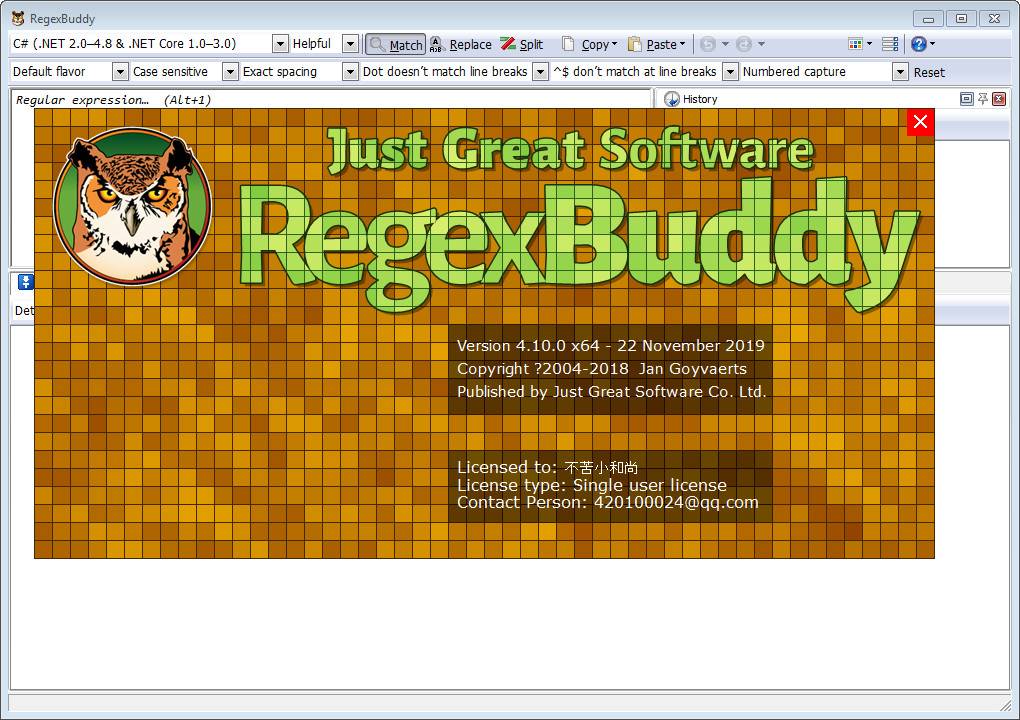
Task: Click the Copyright 2004-2018 Jan Goyvaerts text
Action: (x=602, y=369)
